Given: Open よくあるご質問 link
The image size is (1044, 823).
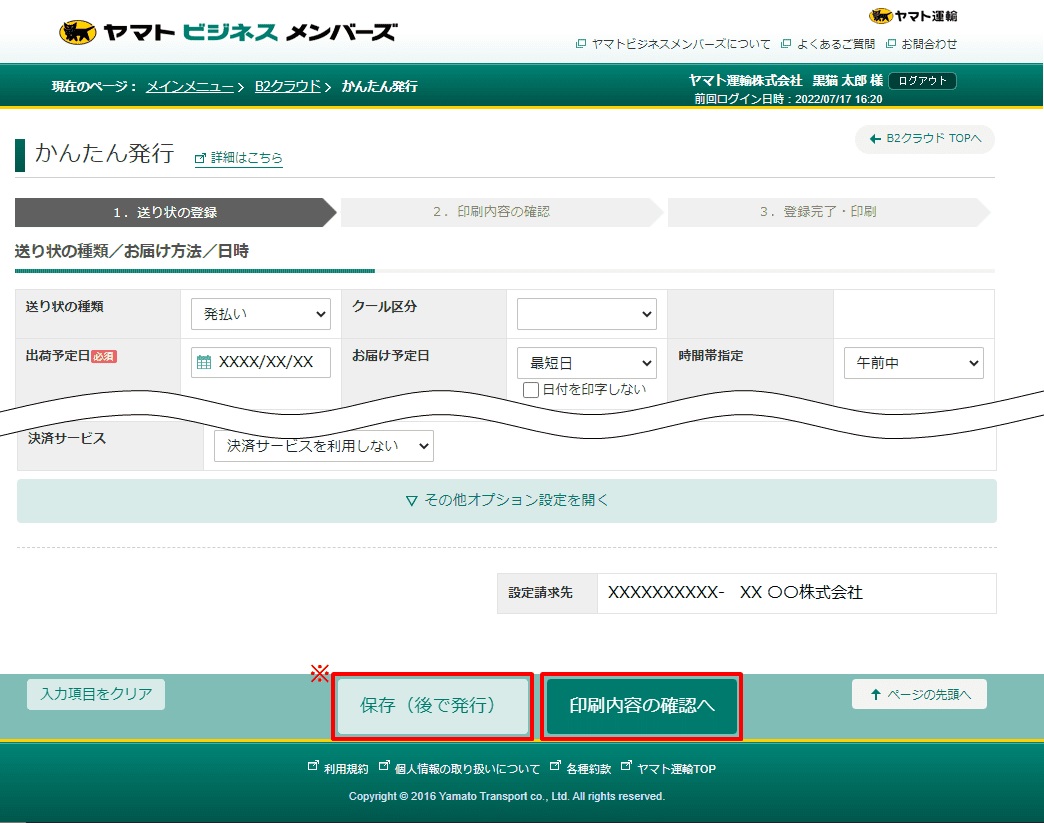Looking at the screenshot, I should point(836,44).
